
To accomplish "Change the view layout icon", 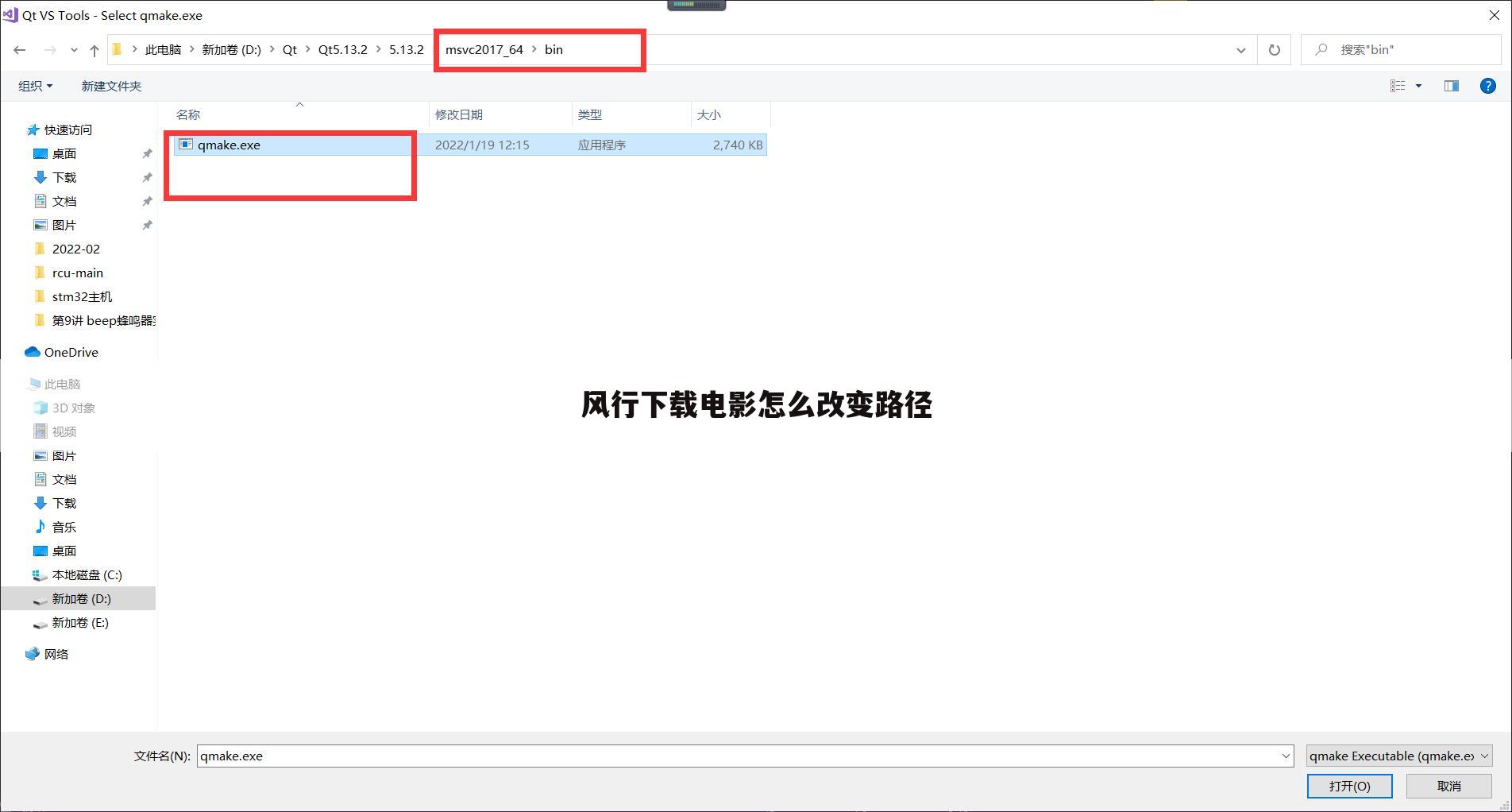I will pyautogui.click(x=1398, y=86).
